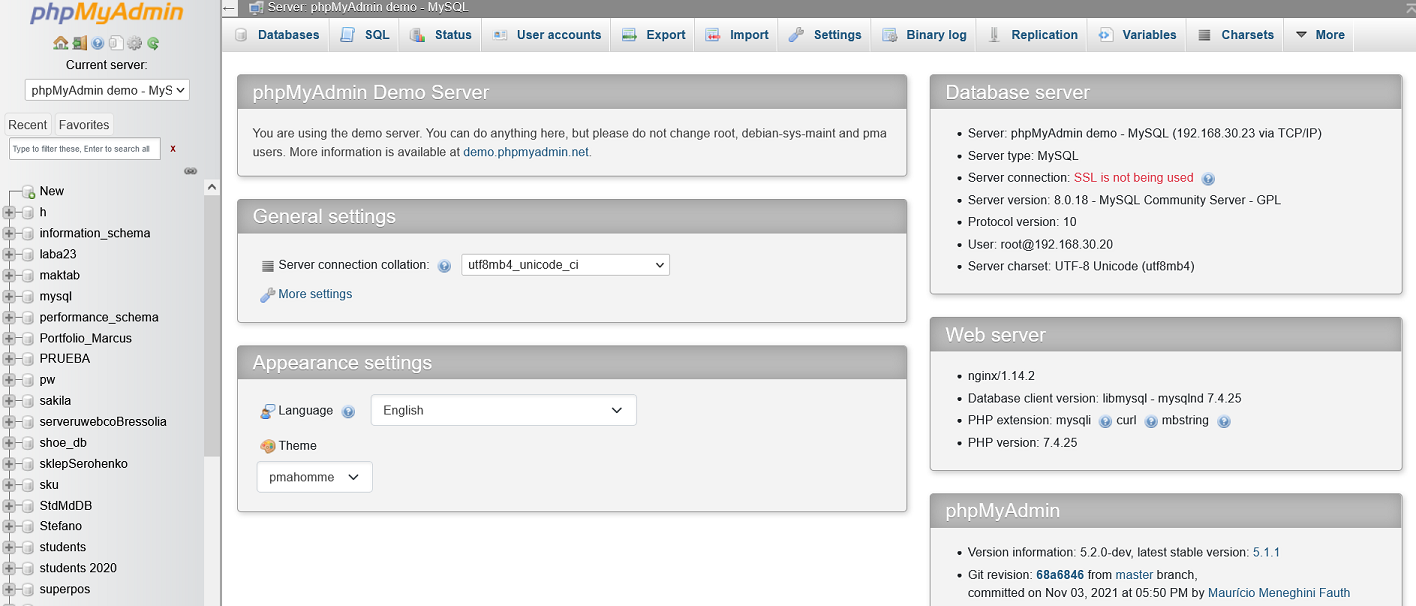
Task: Click the log out door icon
Action: point(79,43)
